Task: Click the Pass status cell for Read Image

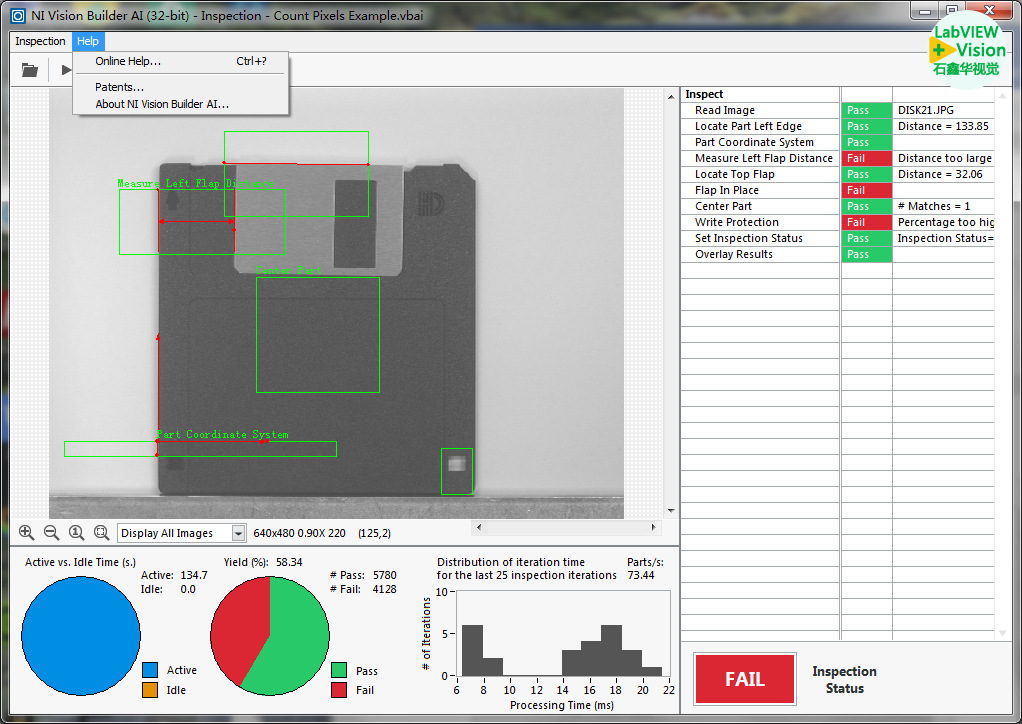Action: pyautogui.click(x=865, y=110)
